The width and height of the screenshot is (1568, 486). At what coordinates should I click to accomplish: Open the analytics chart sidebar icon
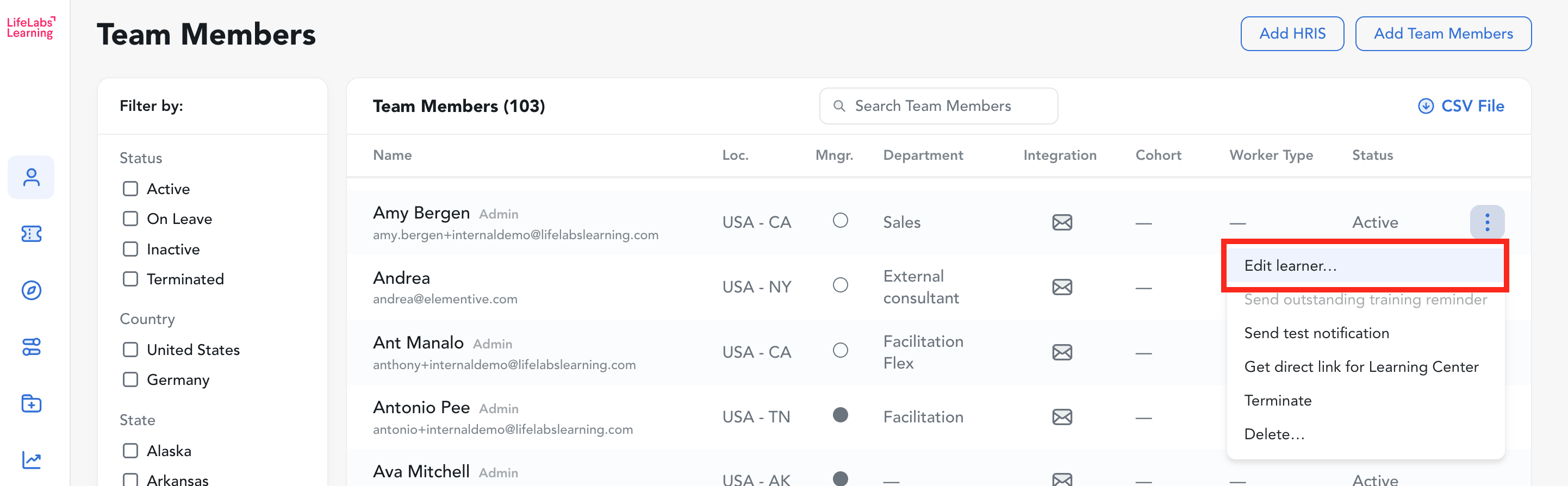(31, 460)
